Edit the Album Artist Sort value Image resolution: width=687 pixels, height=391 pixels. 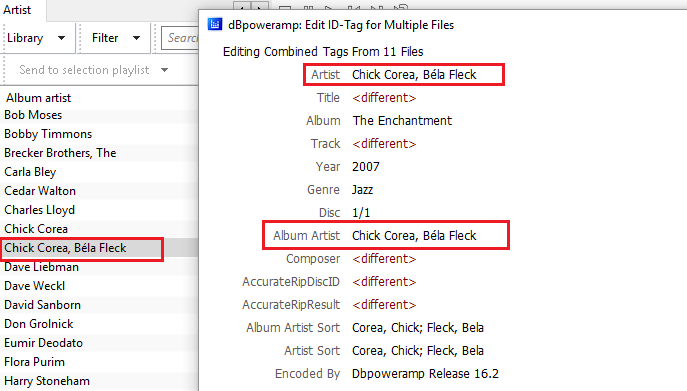[418, 328]
